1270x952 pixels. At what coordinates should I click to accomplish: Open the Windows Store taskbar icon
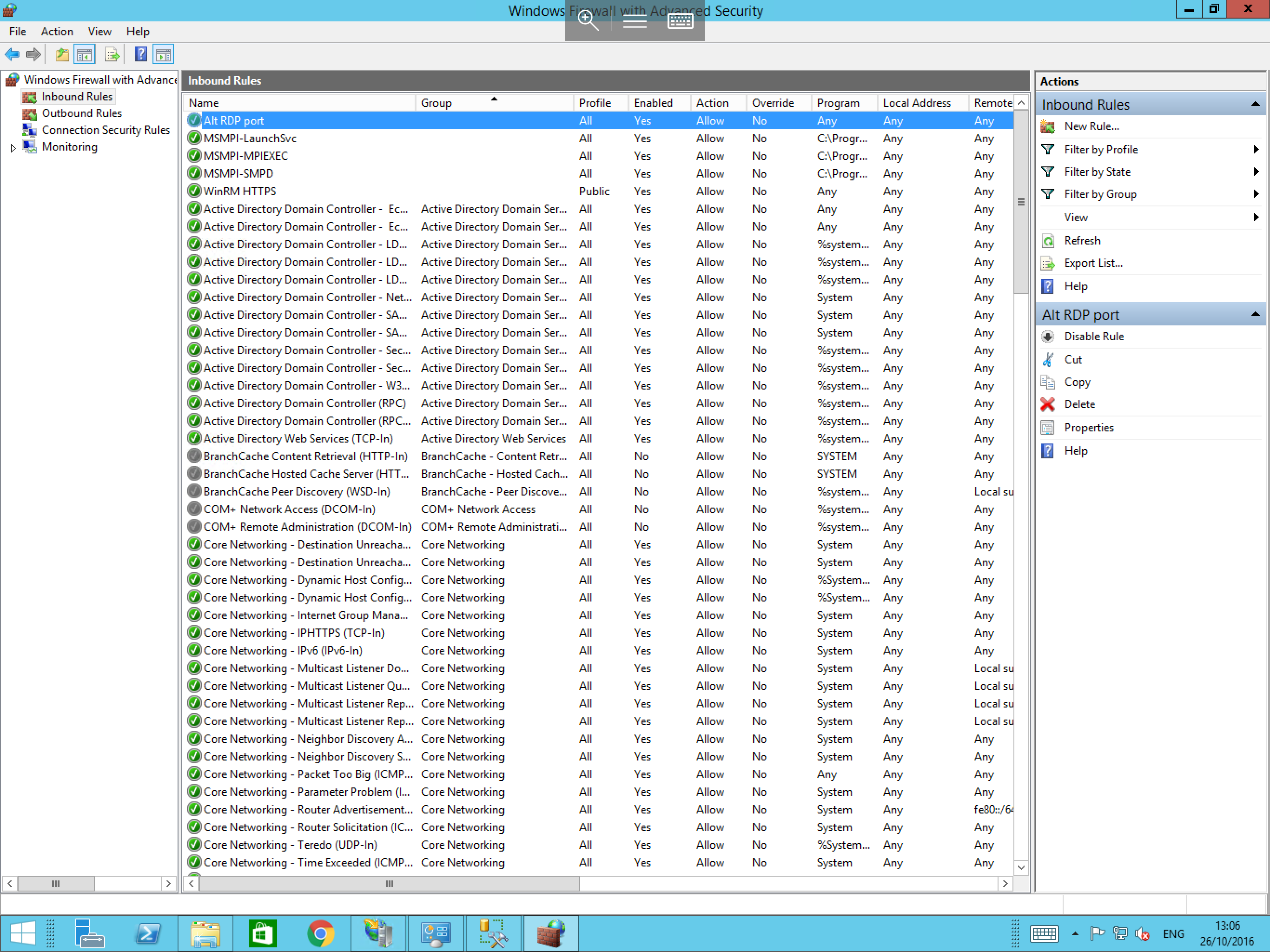pyautogui.click(x=263, y=933)
